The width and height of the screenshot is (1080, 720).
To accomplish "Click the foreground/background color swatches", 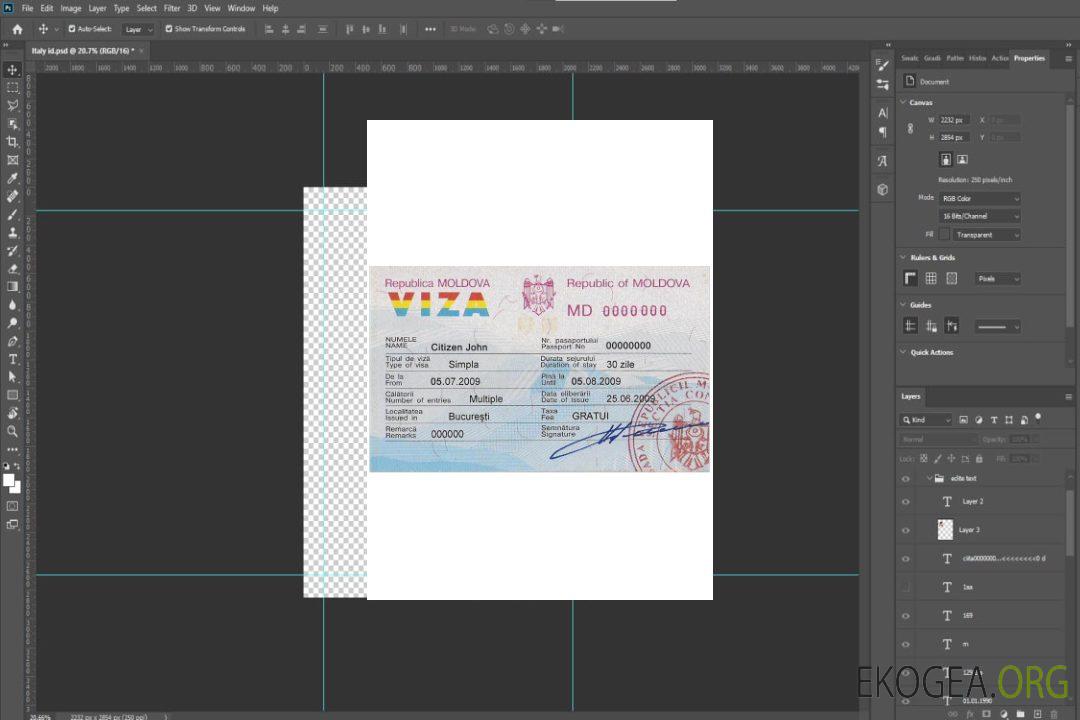I will click(x=12, y=483).
